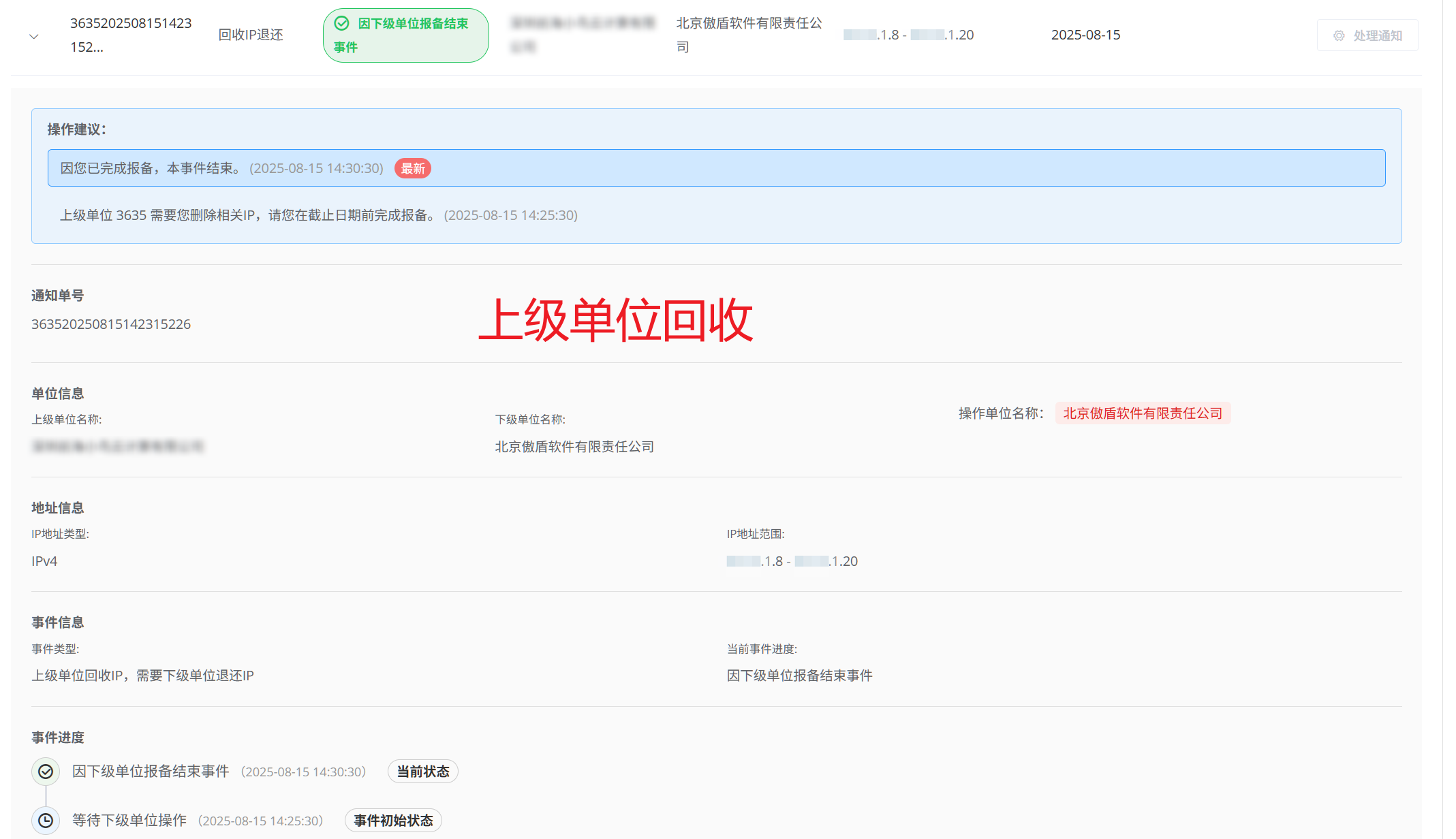Click the gear icon in 处理通知
This screenshot has height=839, width=1456.
click(1339, 35)
